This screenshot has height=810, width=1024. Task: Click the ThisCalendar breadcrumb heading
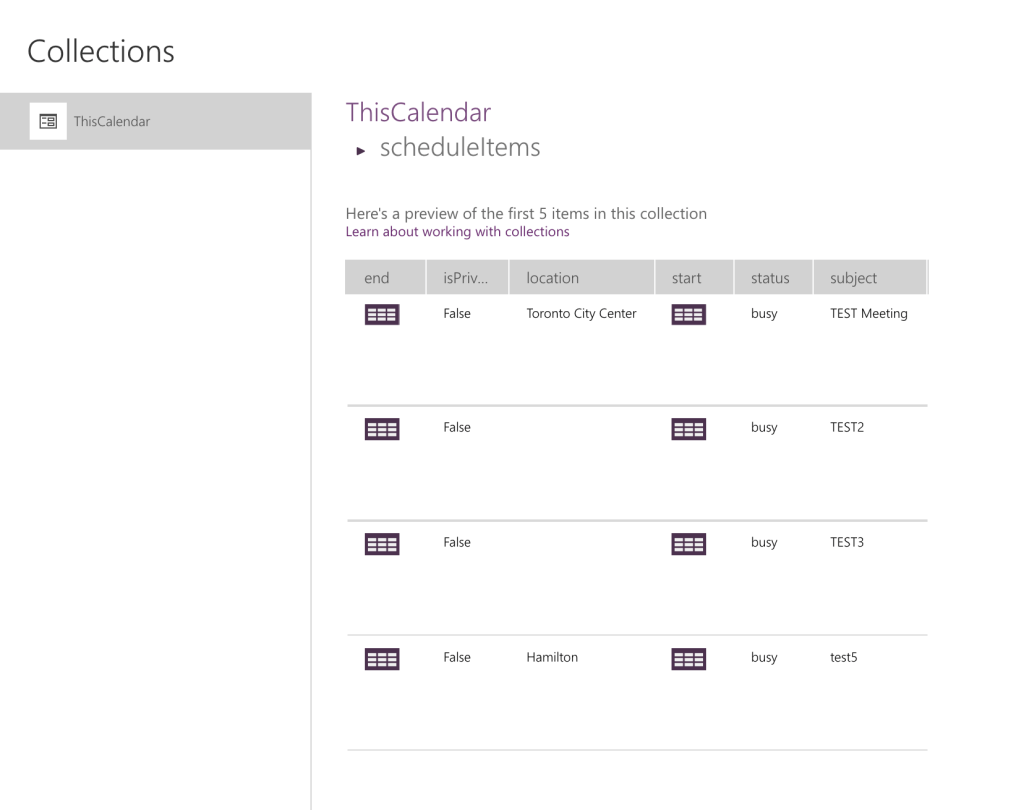(x=418, y=112)
